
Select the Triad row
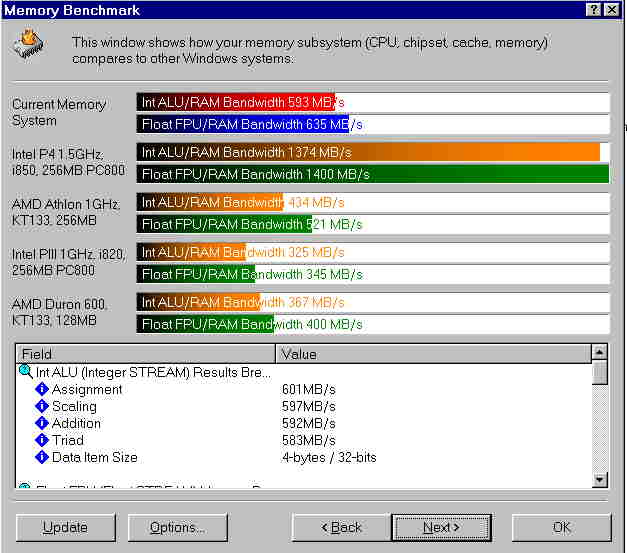pyautogui.click(x=304, y=440)
